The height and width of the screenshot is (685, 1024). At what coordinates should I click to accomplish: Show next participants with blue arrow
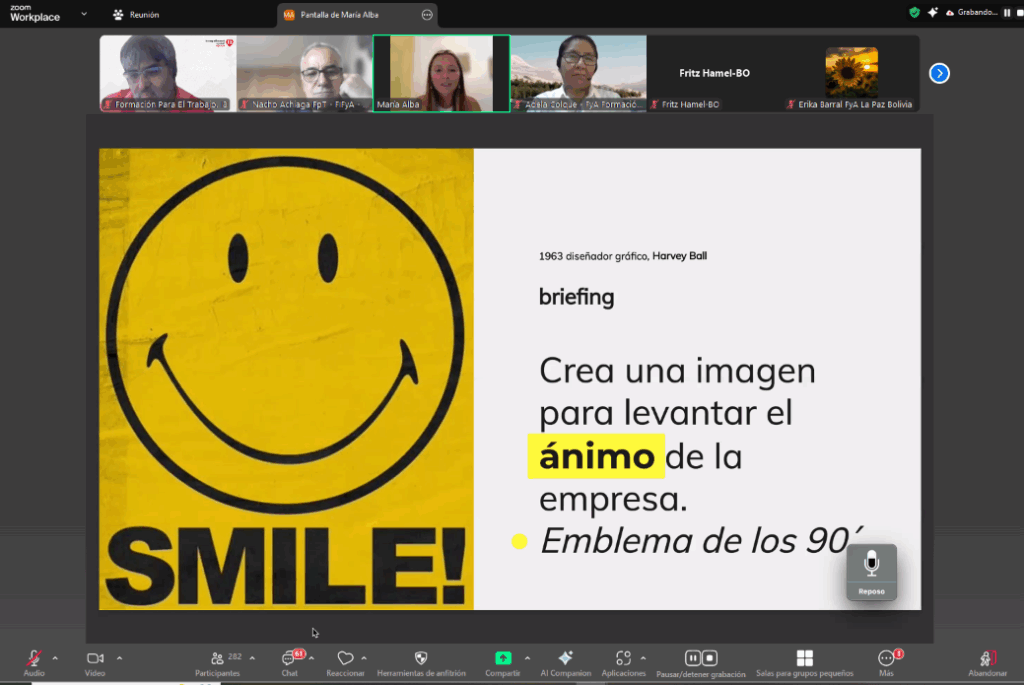(939, 73)
